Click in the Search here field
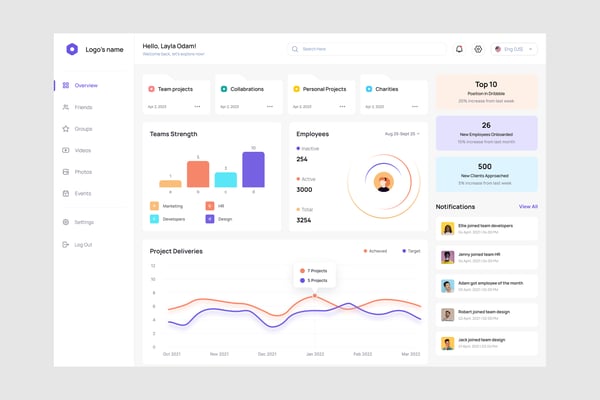Screen dimensions: 600x400 click(x=367, y=49)
